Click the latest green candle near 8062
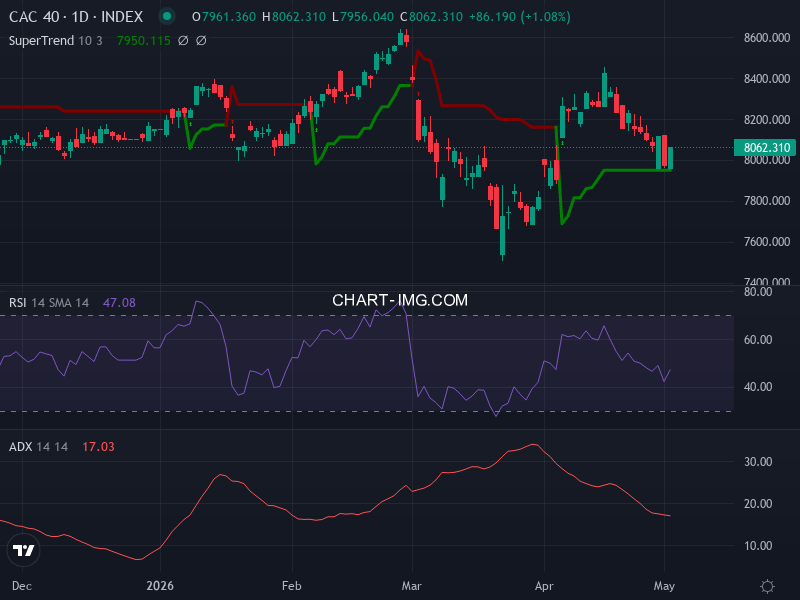 670,158
